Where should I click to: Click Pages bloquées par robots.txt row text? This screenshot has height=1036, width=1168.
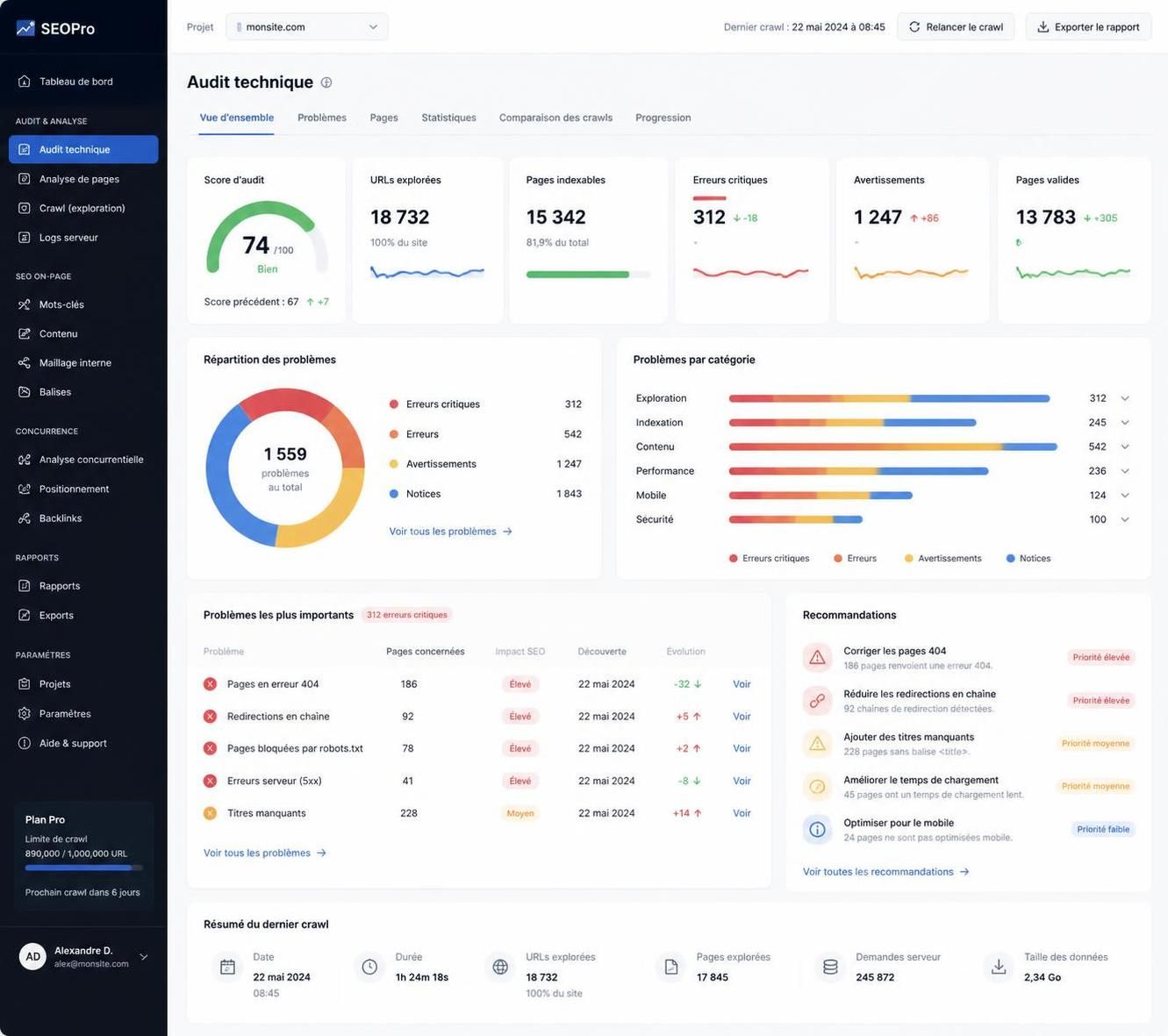295,748
